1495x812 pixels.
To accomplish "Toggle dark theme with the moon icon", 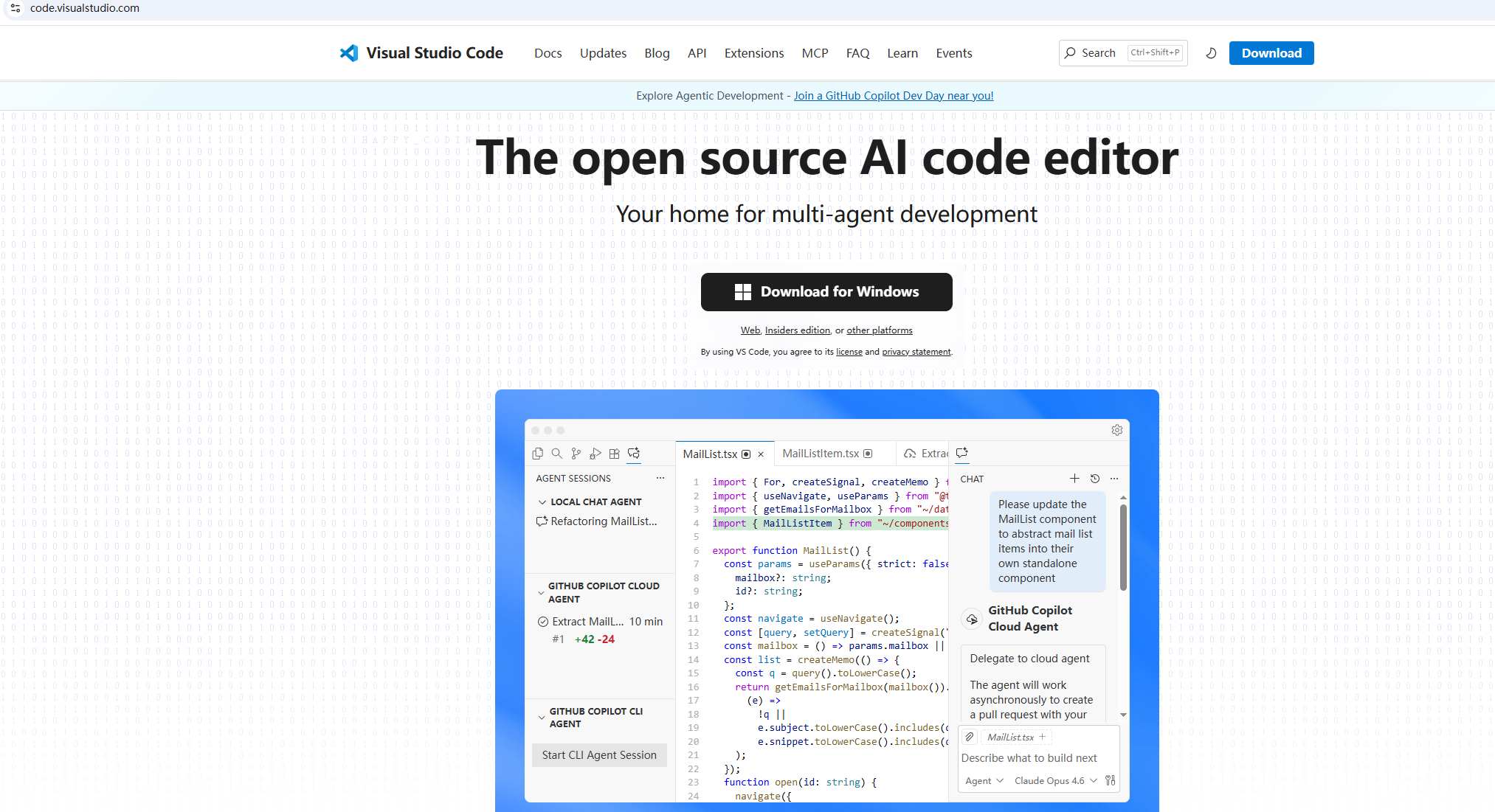I will 1211,53.
